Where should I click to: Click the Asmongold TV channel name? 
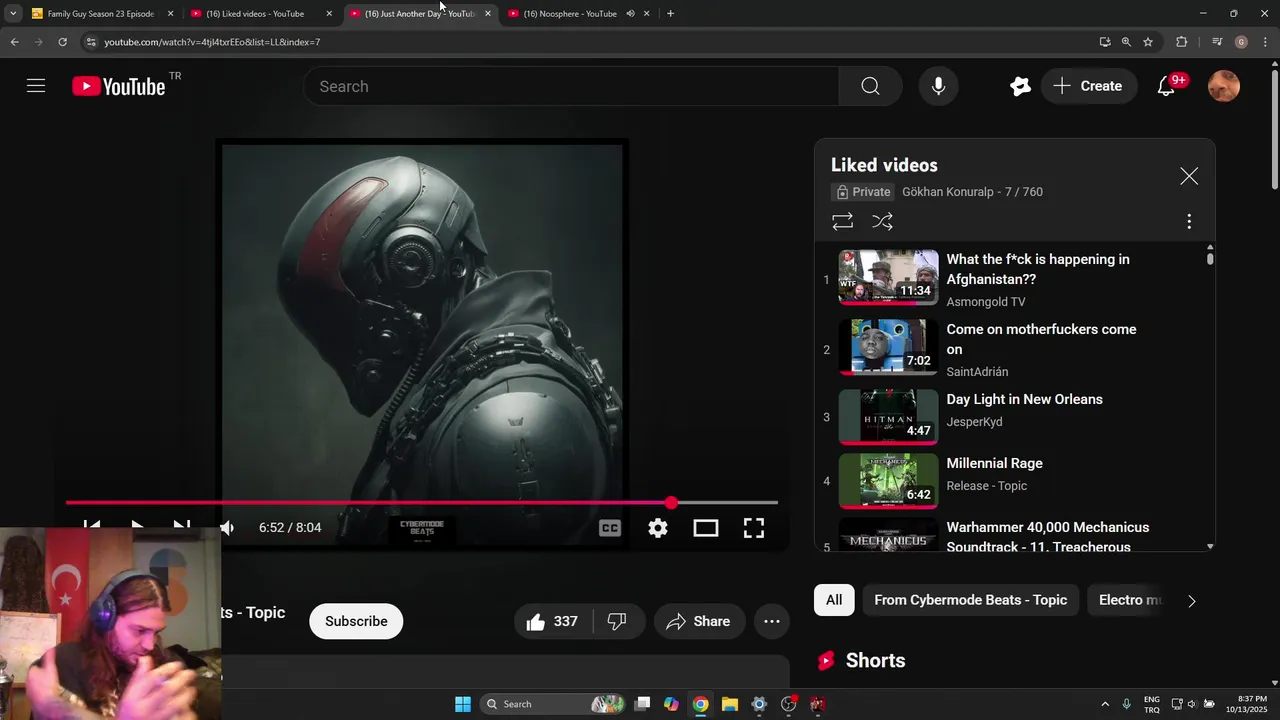986,302
